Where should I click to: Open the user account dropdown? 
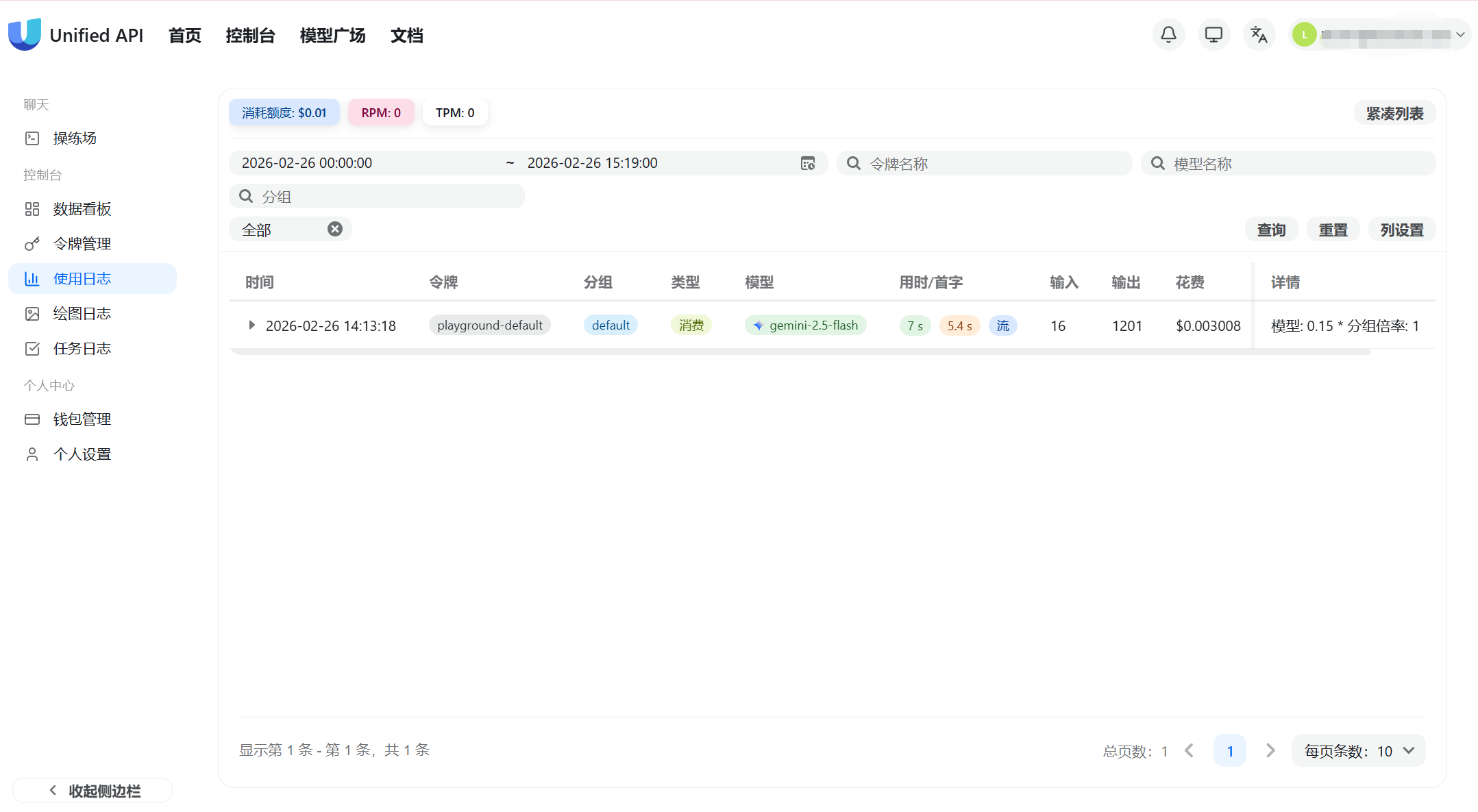pyautogui.click(x=1381, y=34)
